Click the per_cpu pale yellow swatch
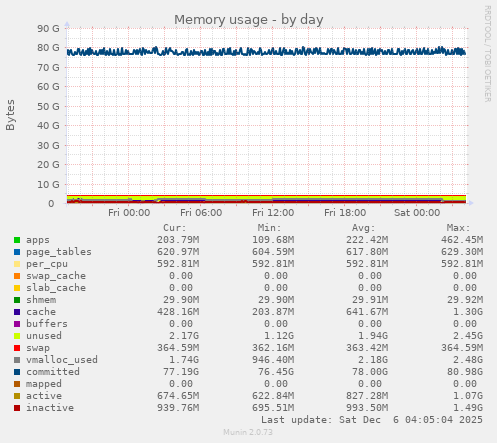 point(17,264)
